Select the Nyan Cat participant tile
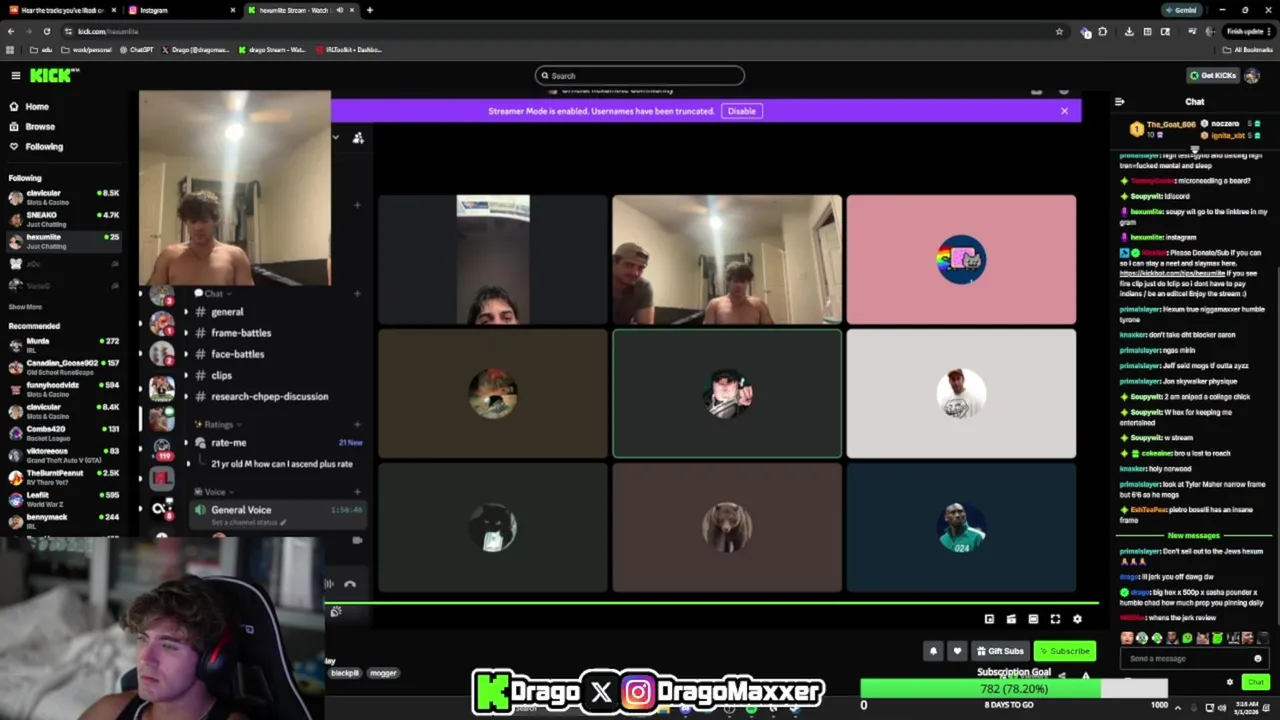1280x720 pixels. pyautogui.click(x=961, y=260)
